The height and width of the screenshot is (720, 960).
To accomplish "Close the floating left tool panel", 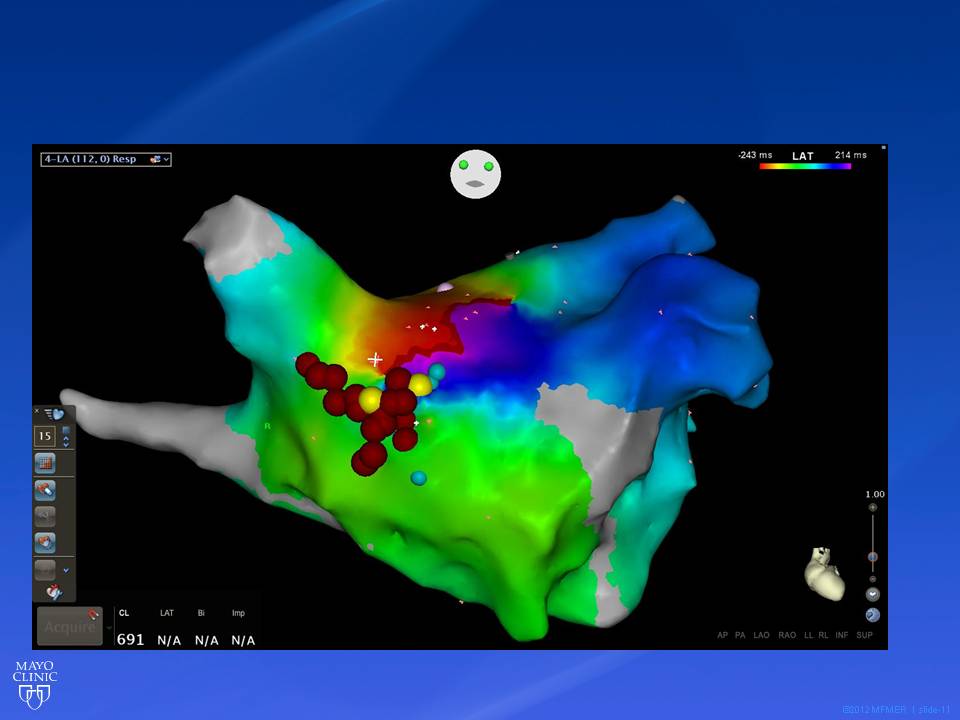I will (x=37, y=411).
